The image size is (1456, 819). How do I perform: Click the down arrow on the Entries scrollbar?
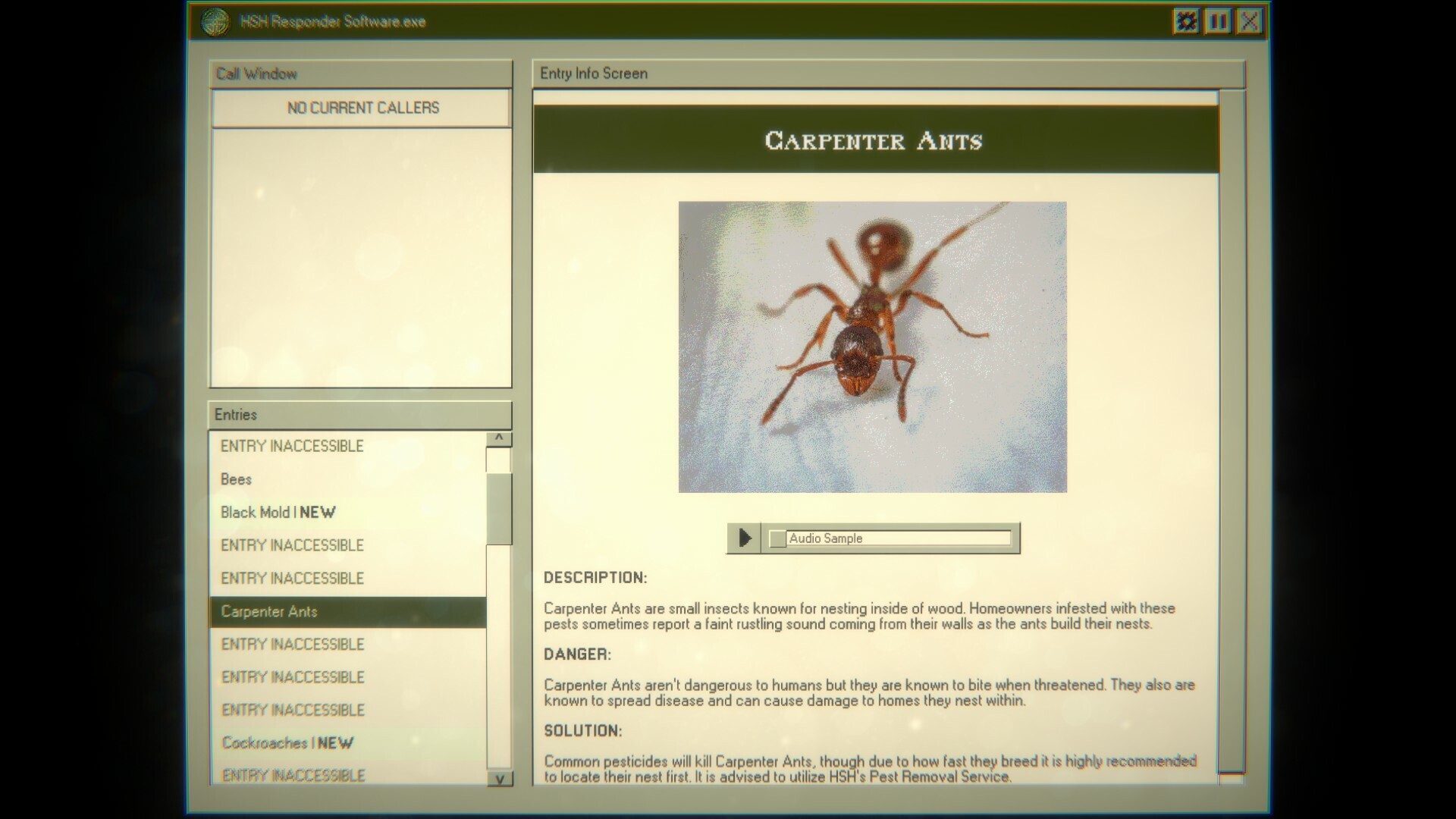click(x=498, y=777)
